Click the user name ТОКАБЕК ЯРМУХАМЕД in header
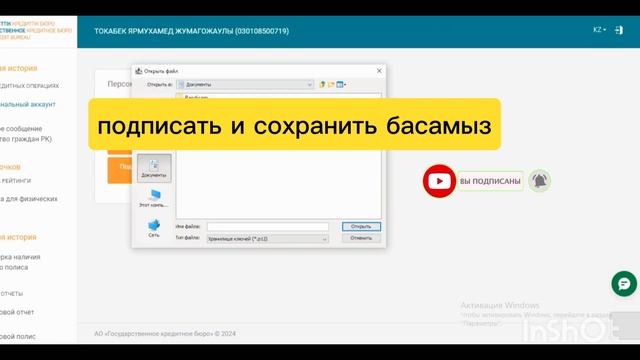 (191, 31)
